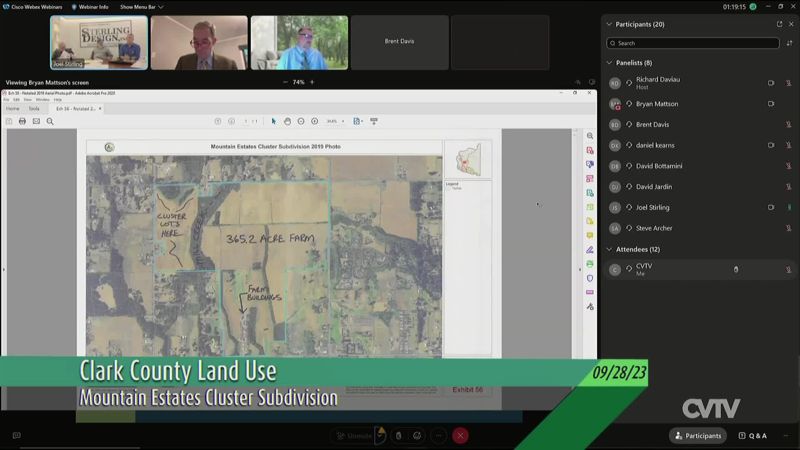Click the Protect shield tool in Acrobat pane
The width and height of the screenshot is (800, 450).
[590, 279]
